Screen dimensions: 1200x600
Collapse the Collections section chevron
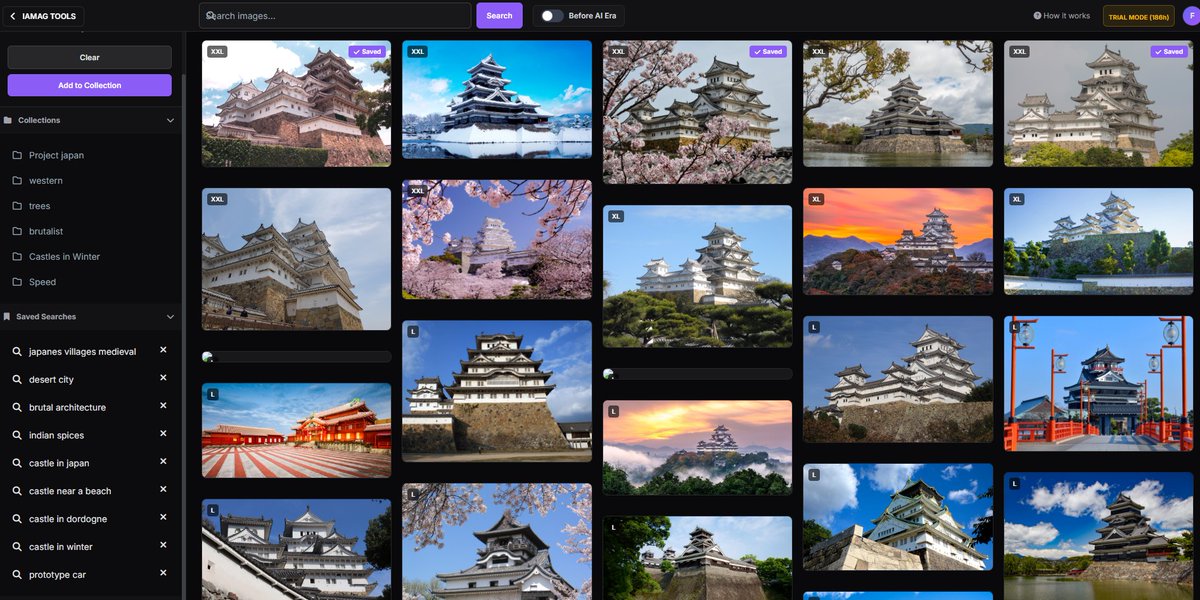(x=170, y=120)
